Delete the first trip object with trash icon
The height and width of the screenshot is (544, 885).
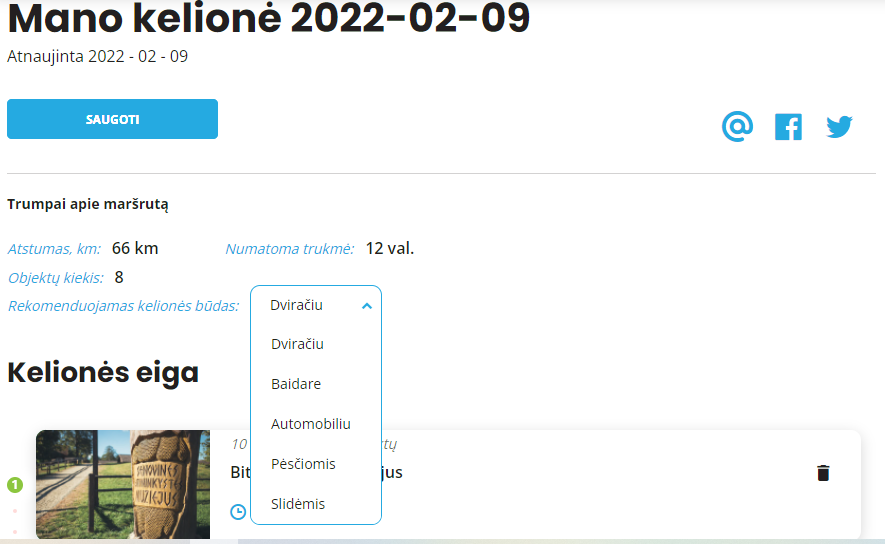coord(823,473)
